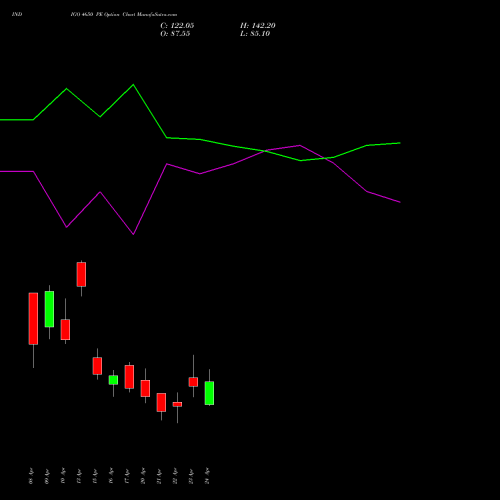The width and height of the screenshot is (500, 500).
Task: Click the 'IND' symbol text in the title
Action: click(x=17, y=15)
